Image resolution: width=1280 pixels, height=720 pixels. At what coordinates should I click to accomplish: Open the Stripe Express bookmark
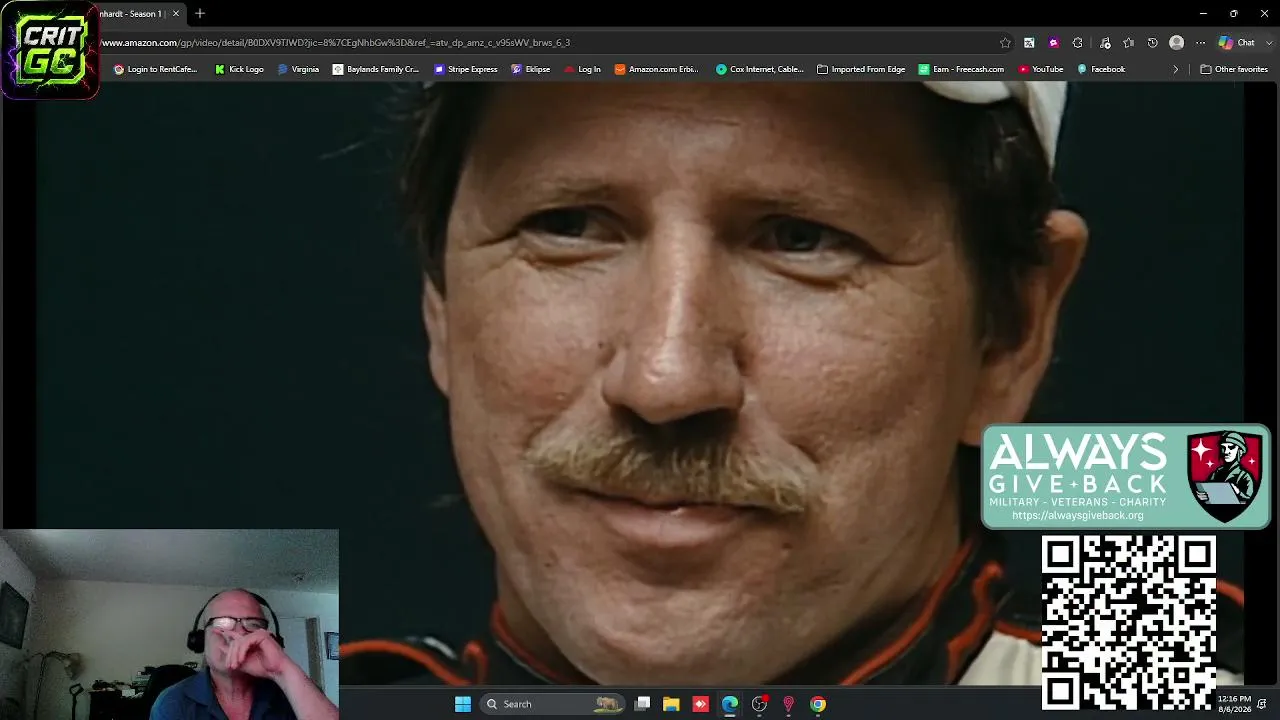tap(466, 70)
